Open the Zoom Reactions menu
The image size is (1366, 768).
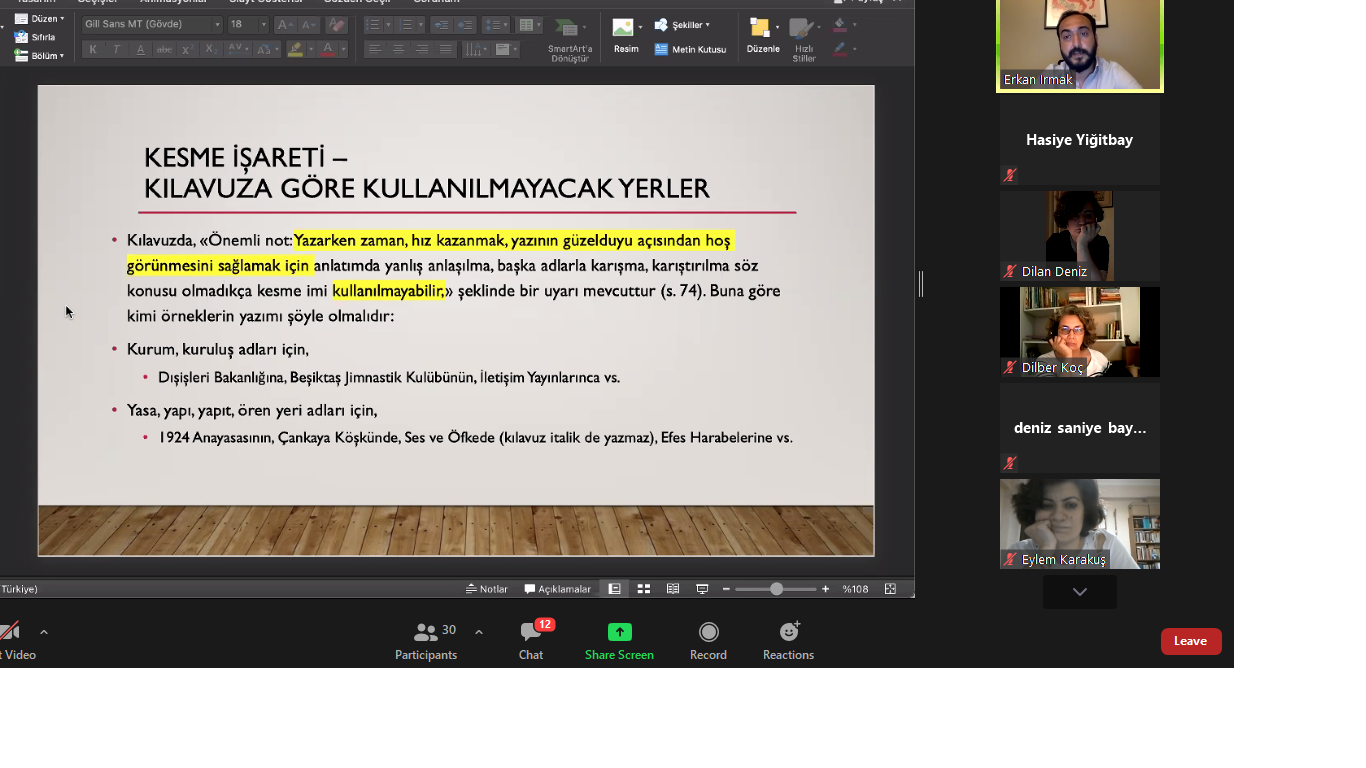point(788,641)
